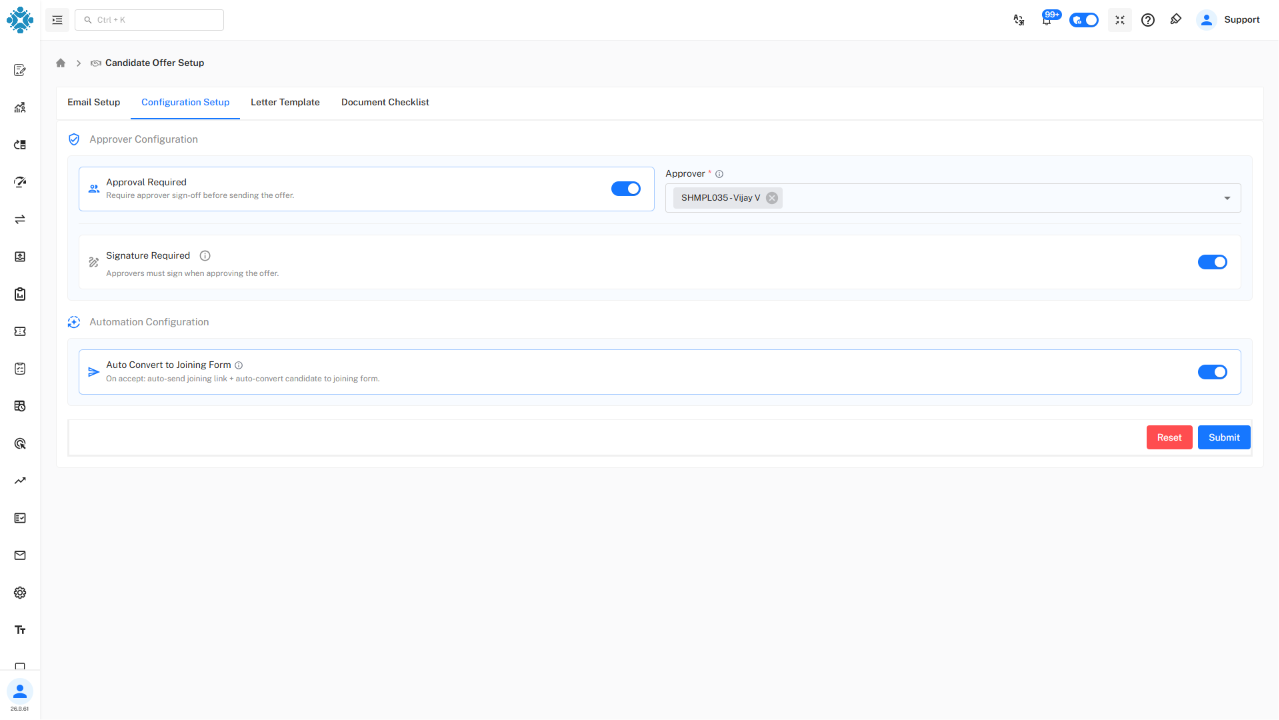Open the mail envelope sidebar icon
Viewport: 1279px width, 720px height.
[20, 555]
